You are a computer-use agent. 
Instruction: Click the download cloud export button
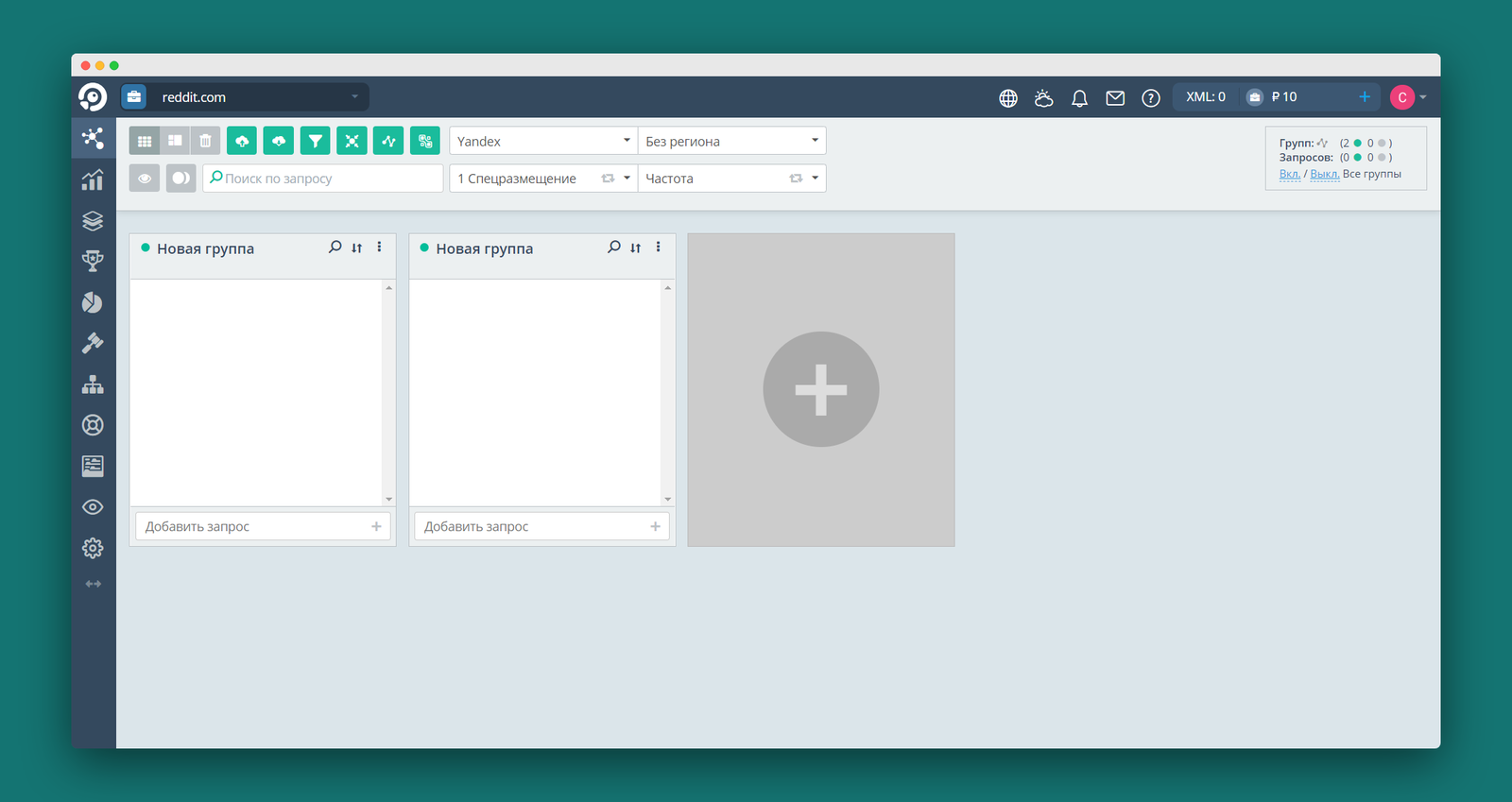click(x=279, y=141)
